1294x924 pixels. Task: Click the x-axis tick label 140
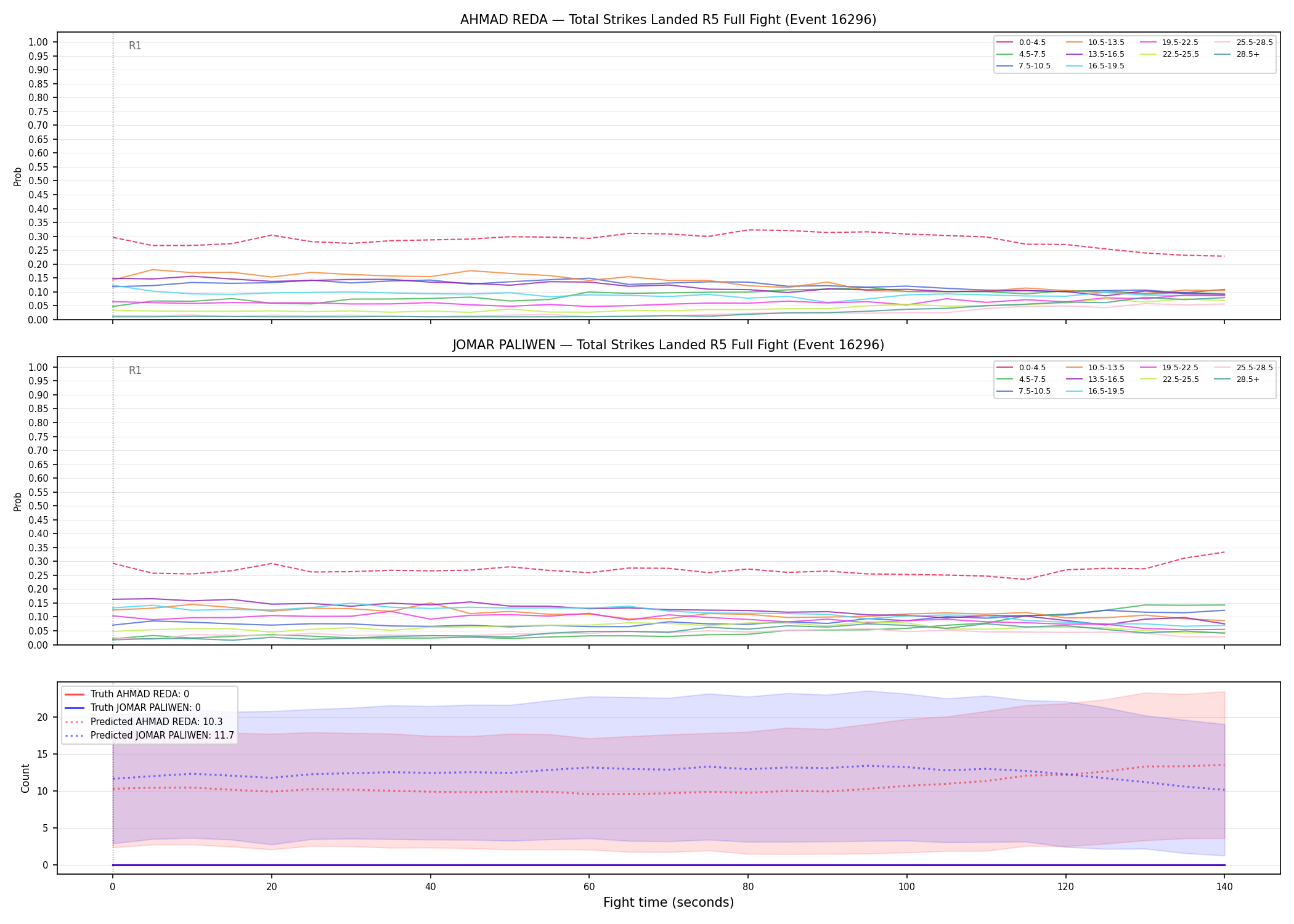1224,887
